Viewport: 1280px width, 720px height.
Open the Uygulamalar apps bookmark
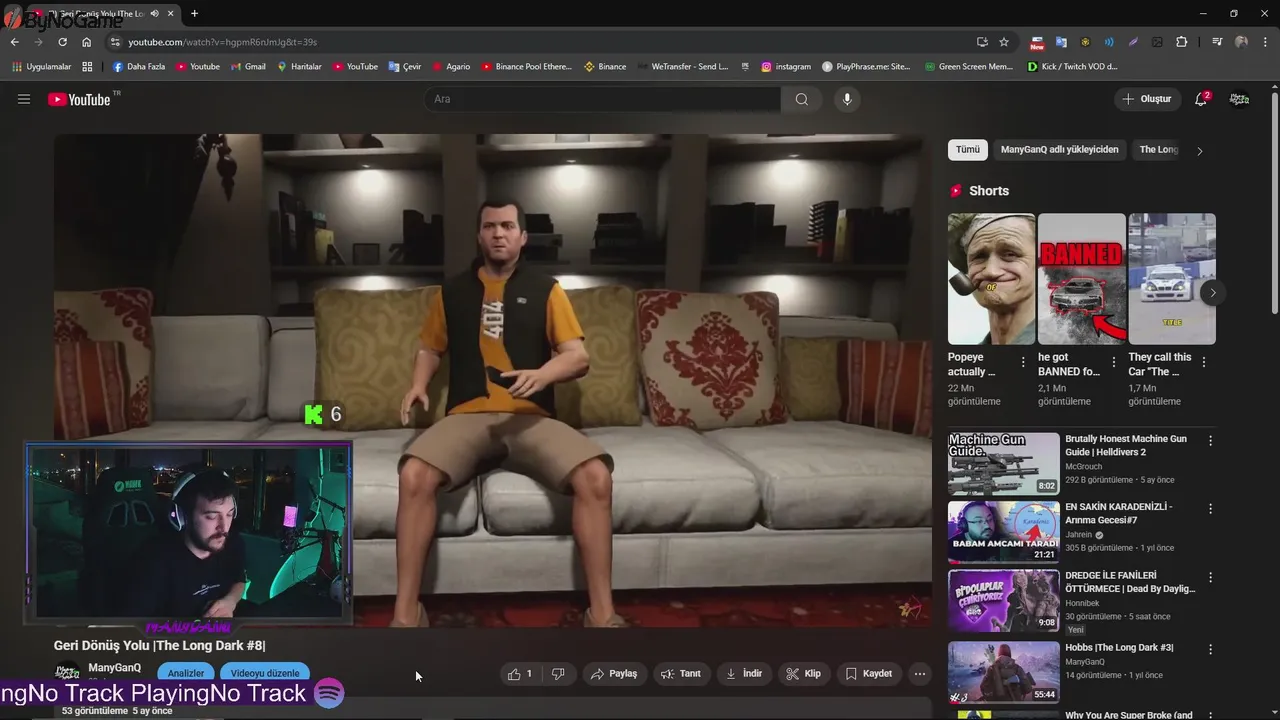(x=41, y=67)
